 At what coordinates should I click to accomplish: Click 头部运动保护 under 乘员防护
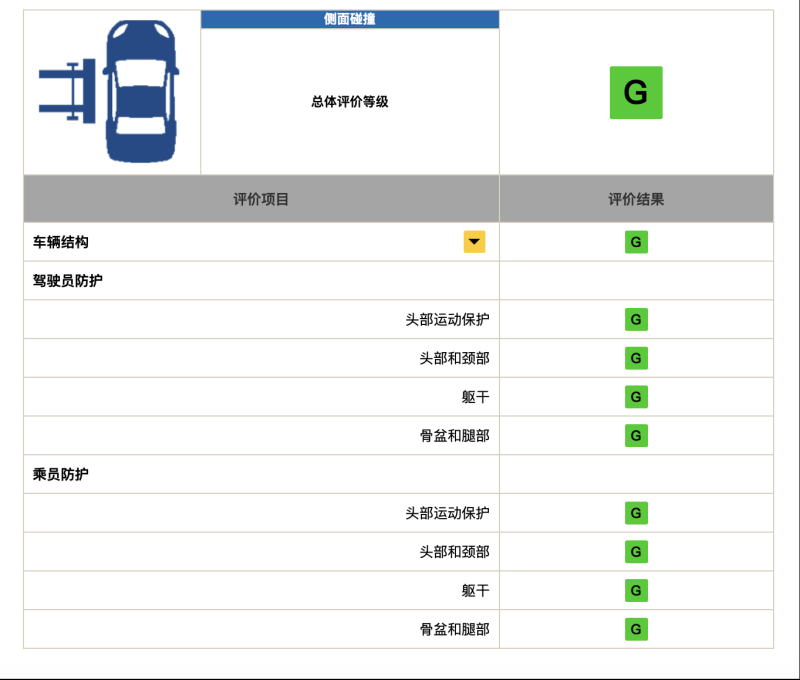coord(447,513)
